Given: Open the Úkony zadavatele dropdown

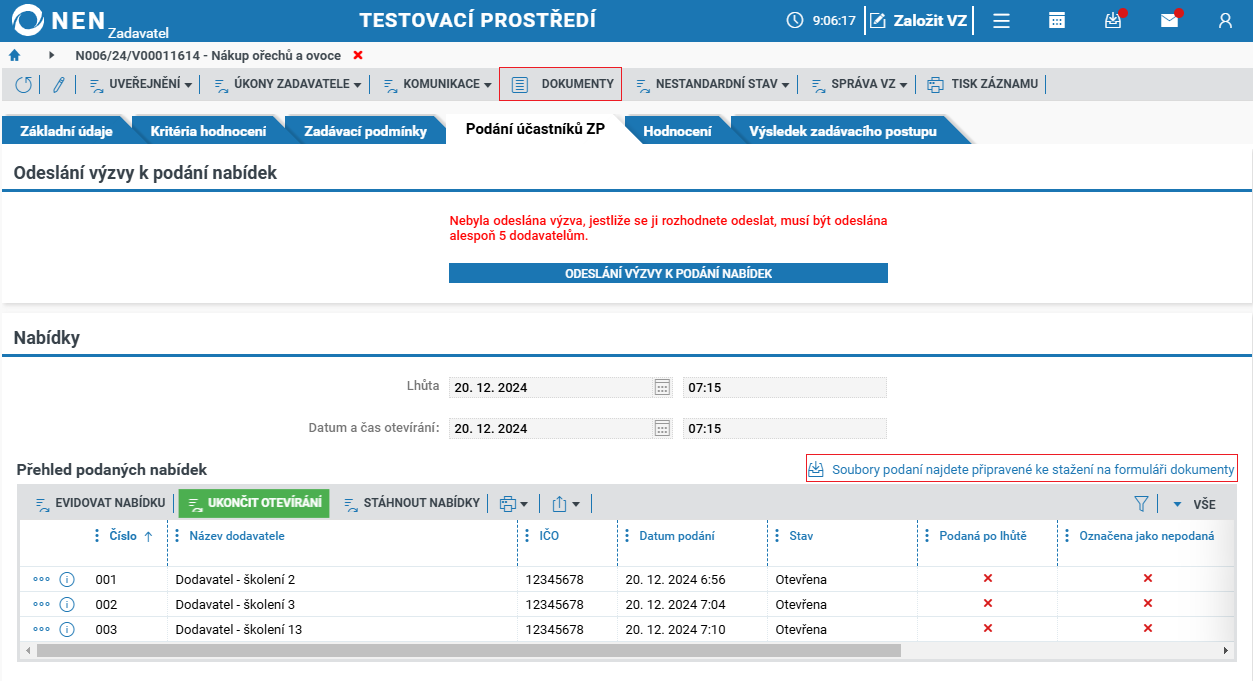Looking at the screenshot, I should (287, 84).
